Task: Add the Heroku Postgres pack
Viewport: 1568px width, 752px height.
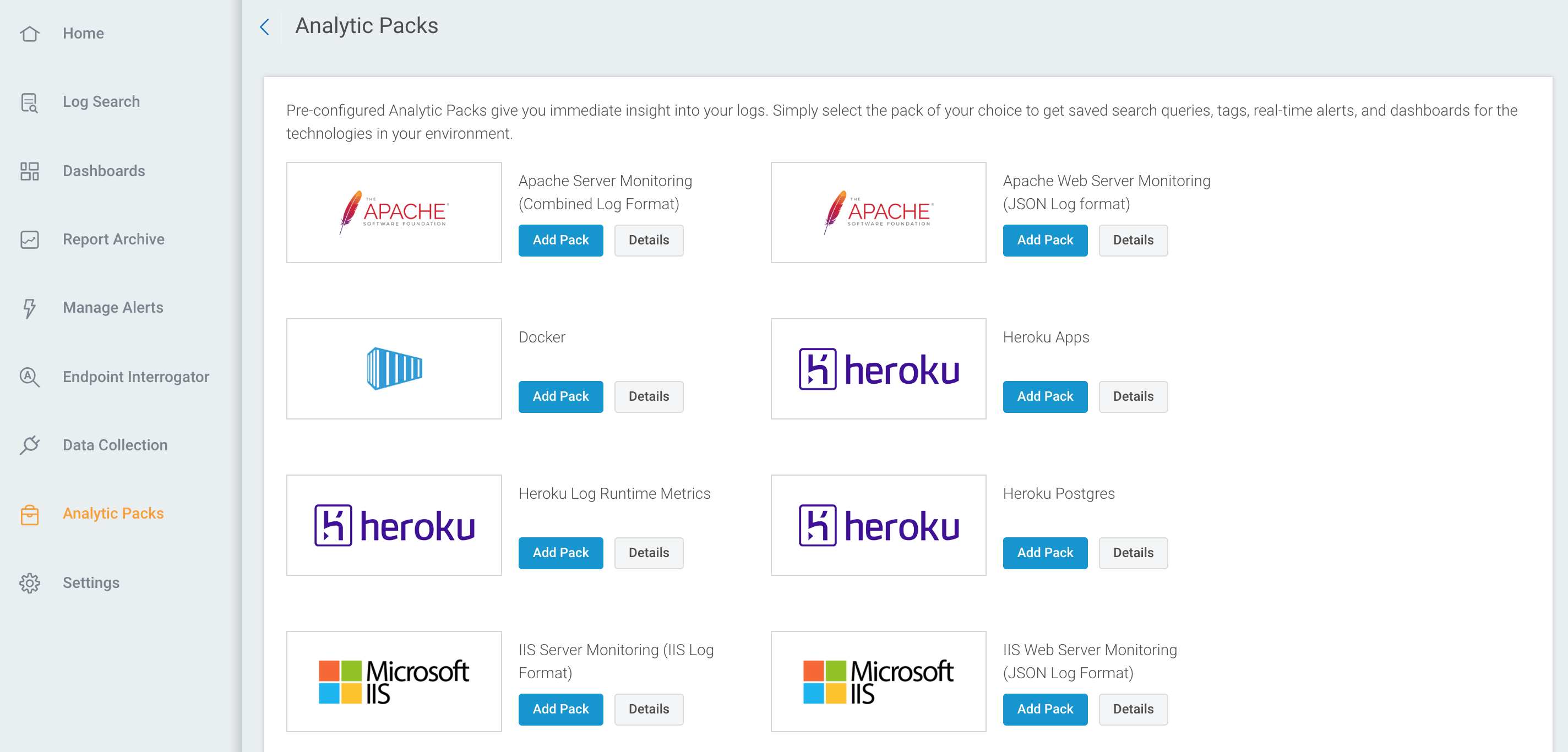Action: (x=1044, y=553)
